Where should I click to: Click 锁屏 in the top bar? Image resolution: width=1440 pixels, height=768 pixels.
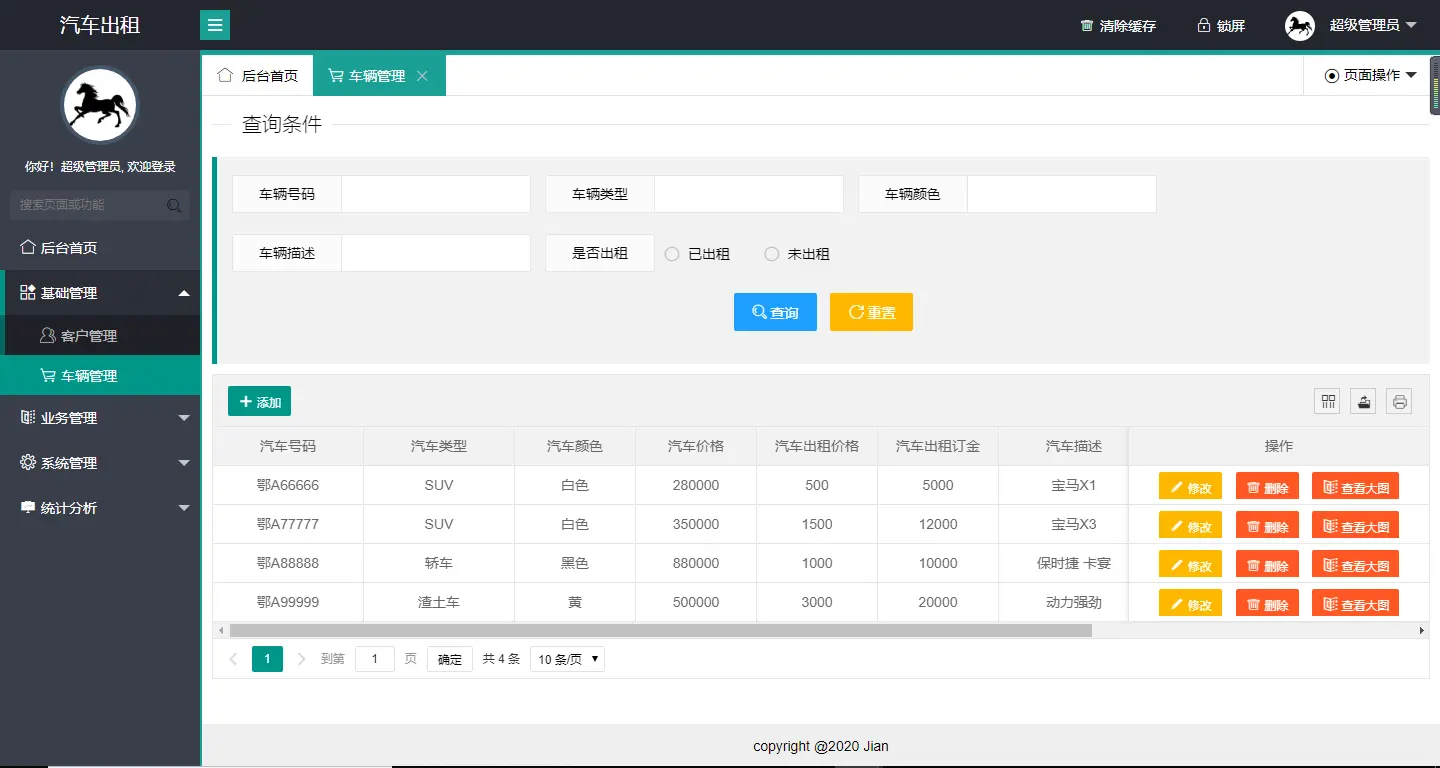point(1221,26)
